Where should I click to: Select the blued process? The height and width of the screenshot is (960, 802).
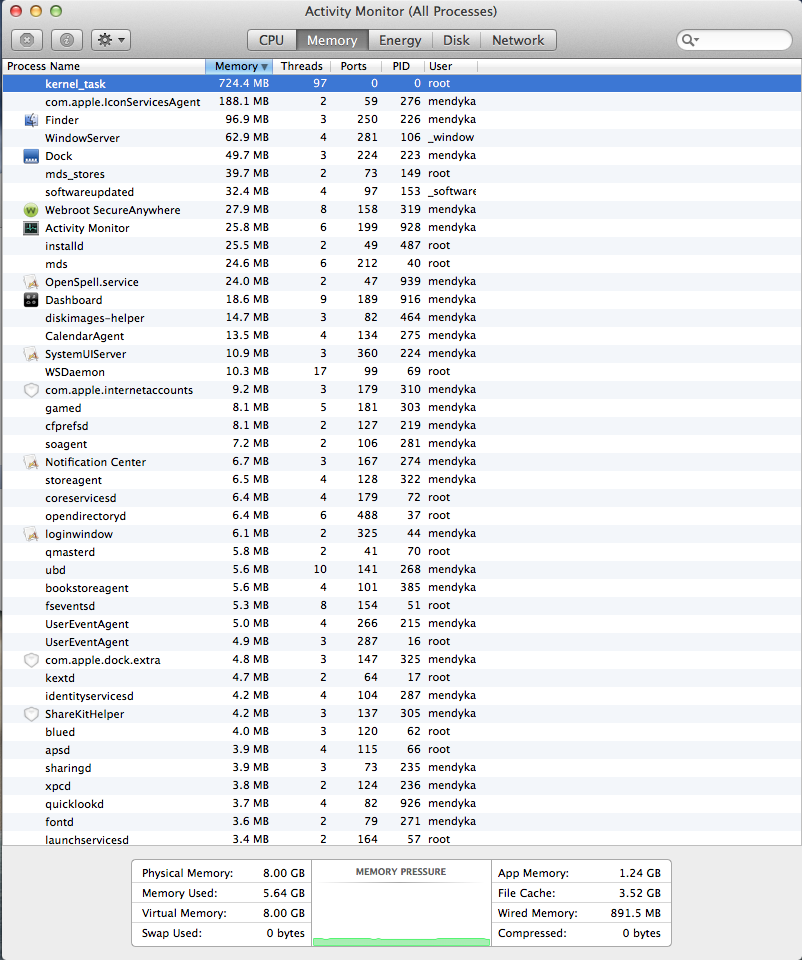(402, 732)
